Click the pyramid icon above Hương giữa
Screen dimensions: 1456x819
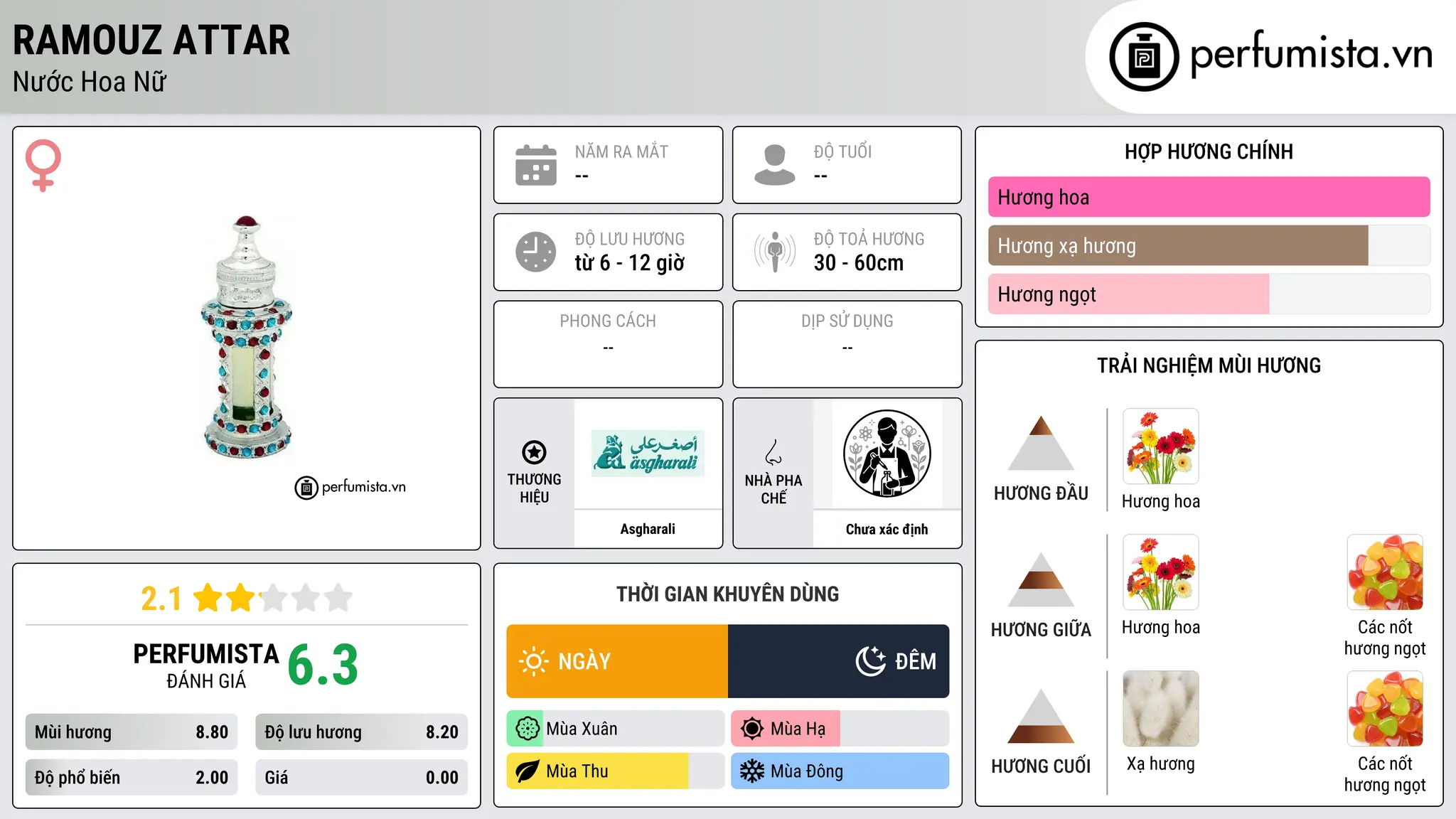[x=1041, y=579]
